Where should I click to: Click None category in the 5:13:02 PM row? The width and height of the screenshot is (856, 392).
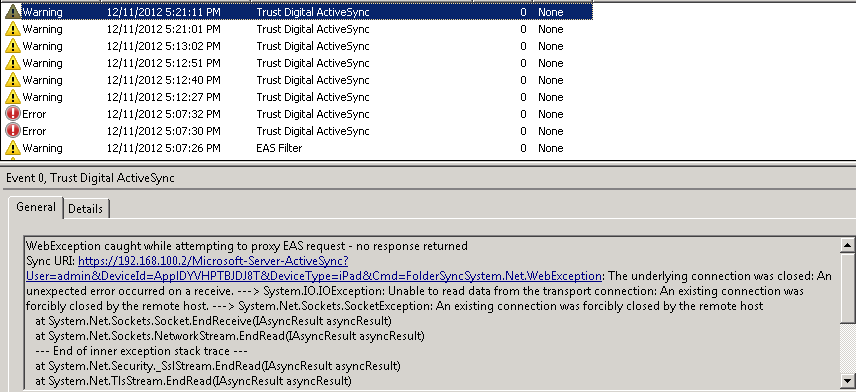coord(550,46)
